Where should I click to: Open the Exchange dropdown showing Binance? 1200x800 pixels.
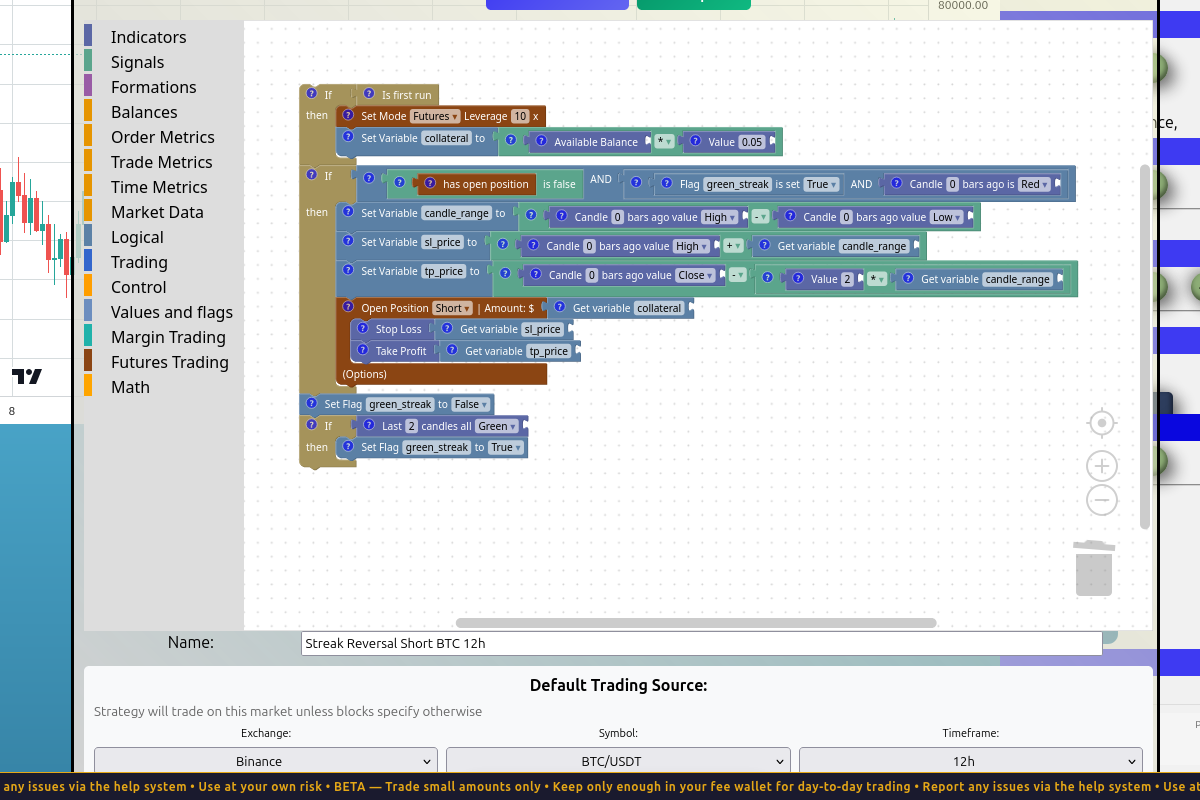click(x=266, y=761)
